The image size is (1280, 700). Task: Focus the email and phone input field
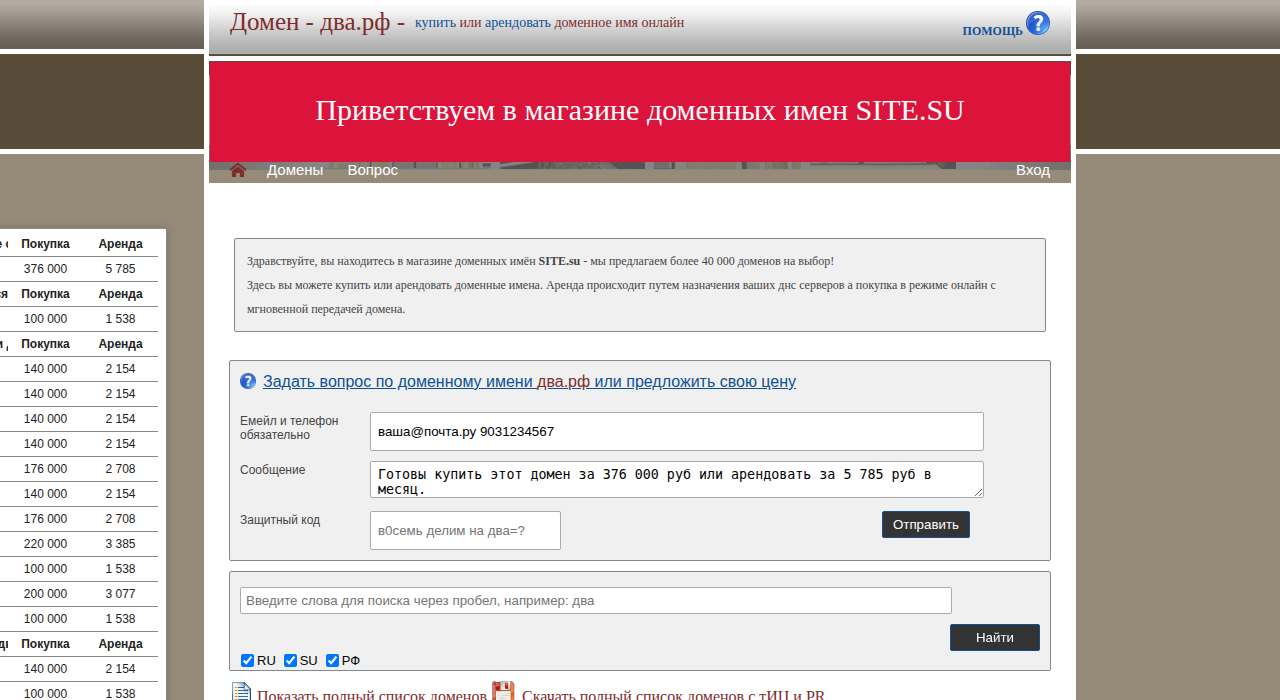(677, 431)
